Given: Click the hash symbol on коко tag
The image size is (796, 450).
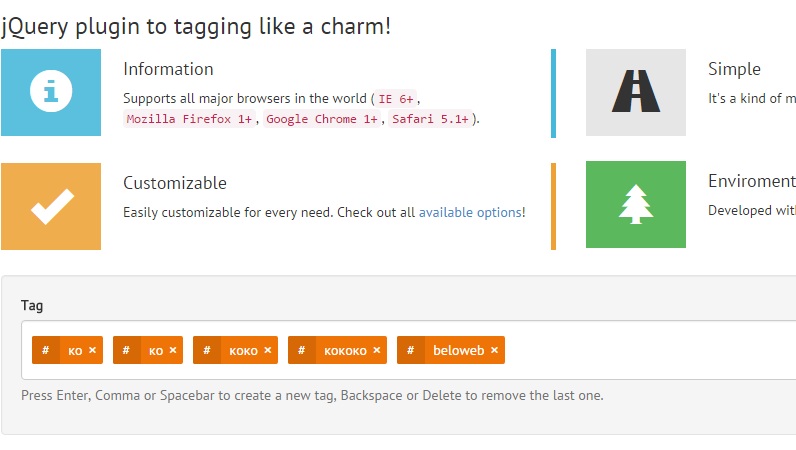Looking at the screenshot, I should tap(206, 350).
